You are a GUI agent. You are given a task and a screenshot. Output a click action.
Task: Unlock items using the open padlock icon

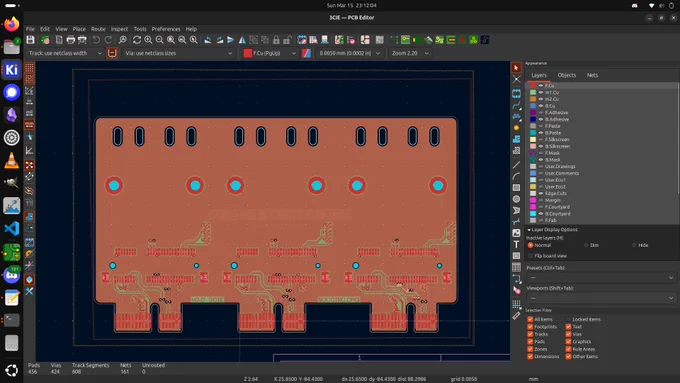287,40
